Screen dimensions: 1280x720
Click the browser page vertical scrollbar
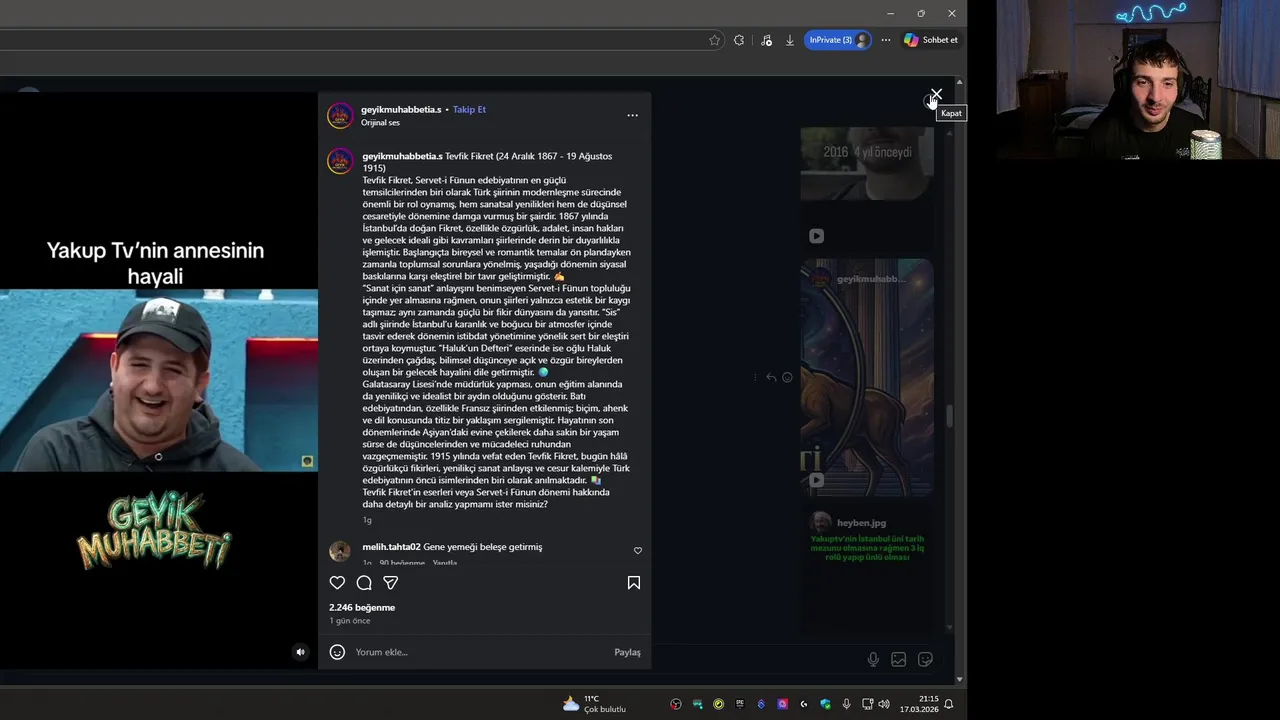tap(960, 380)
